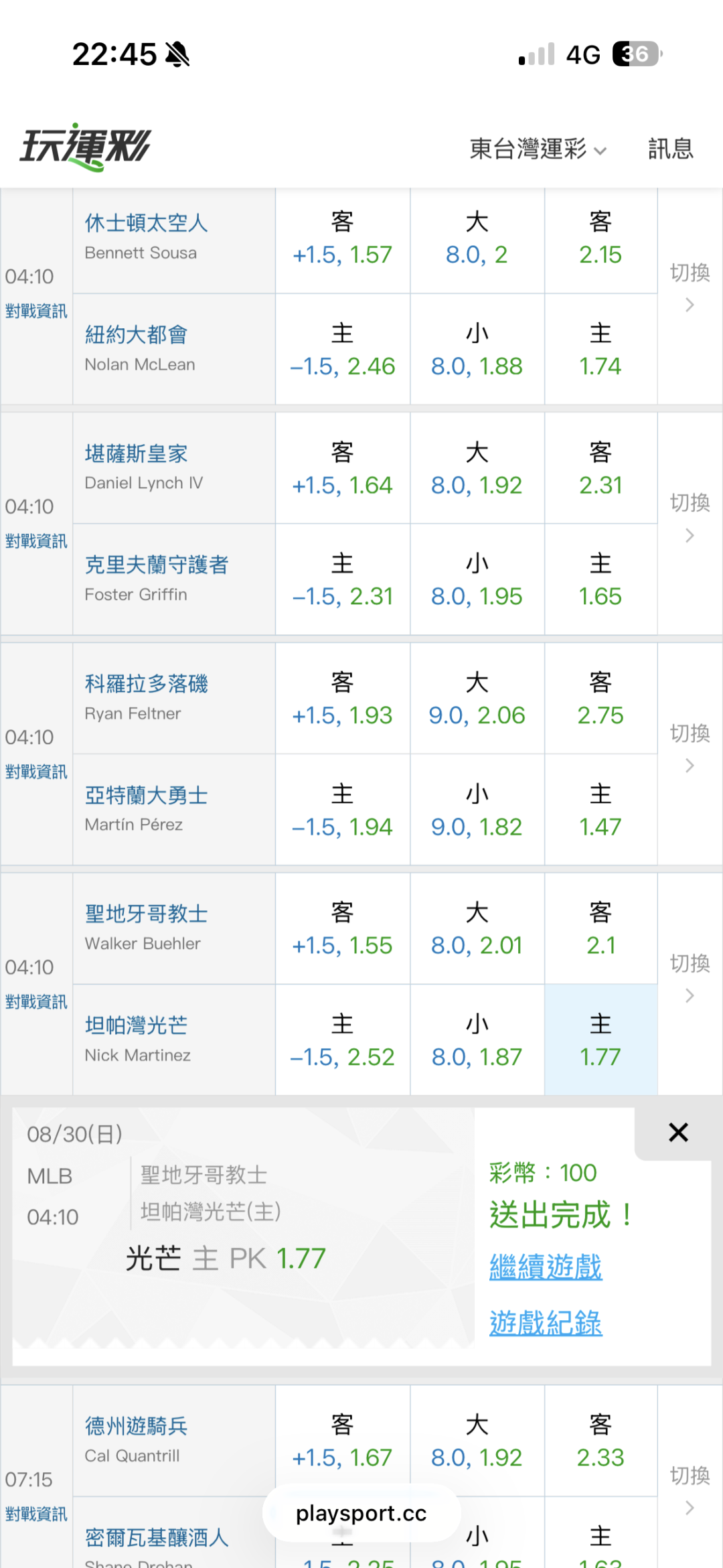
Task: Open the 亞特蘭大勇士 team link
Action: click(146, 795)
